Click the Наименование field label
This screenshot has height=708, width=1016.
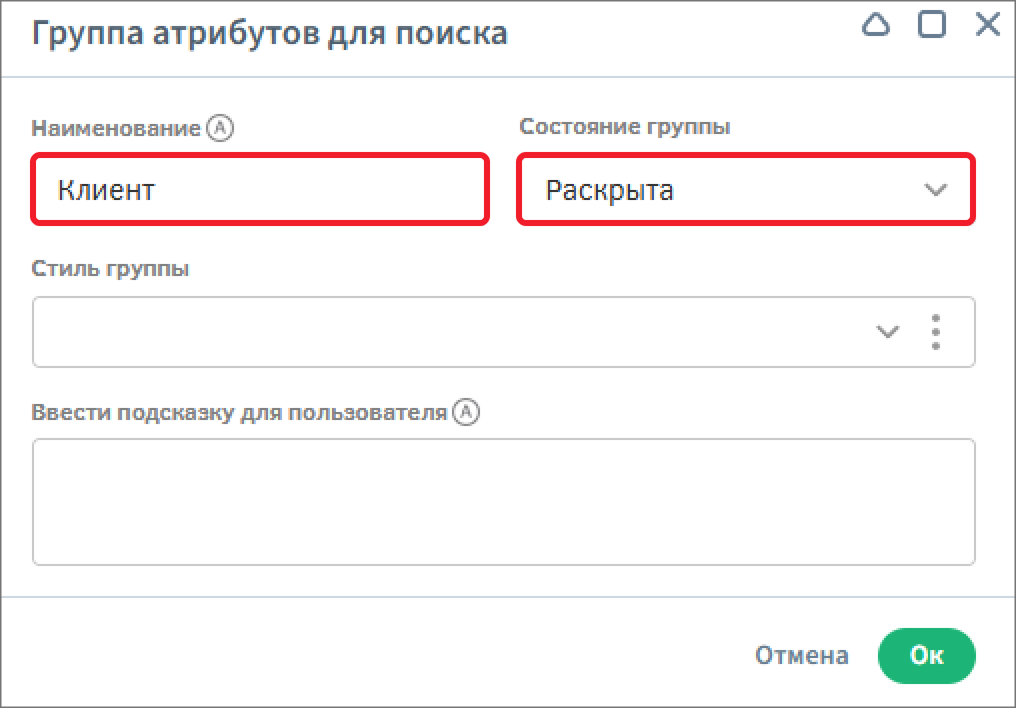pos(116,128)
